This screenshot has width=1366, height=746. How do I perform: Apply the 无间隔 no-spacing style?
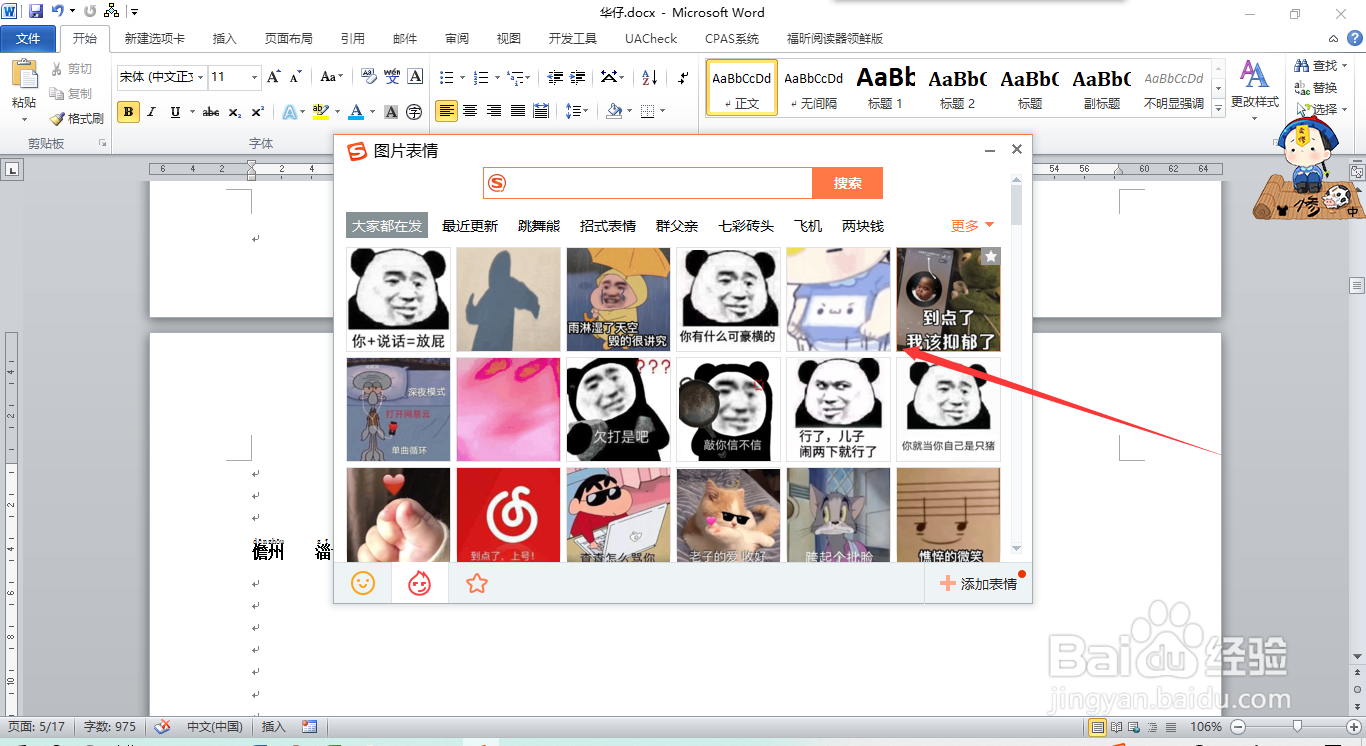pos(814,87)
